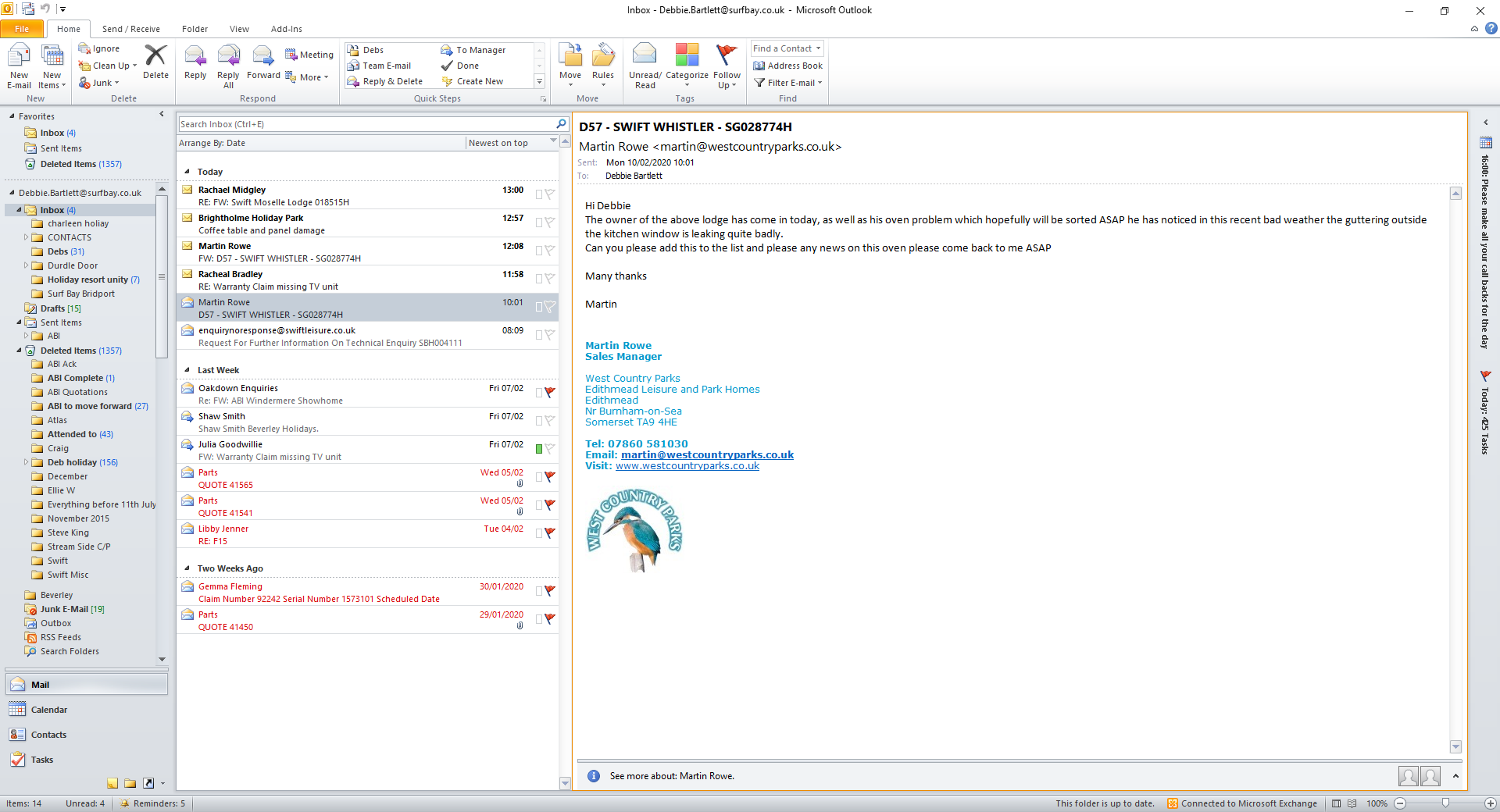This screenshot has width=1500, height=812.
Task: Clear the red flag on Oakdown Enquiries email
Action: [x=550, y=393]
